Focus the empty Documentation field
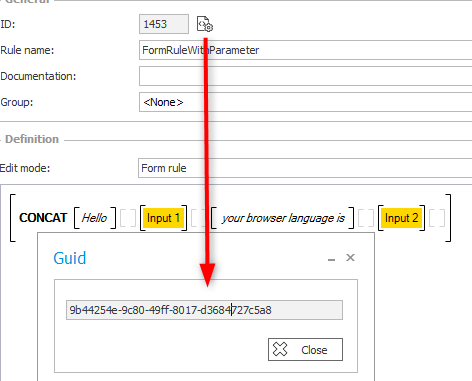 click(x=305, y=76)
